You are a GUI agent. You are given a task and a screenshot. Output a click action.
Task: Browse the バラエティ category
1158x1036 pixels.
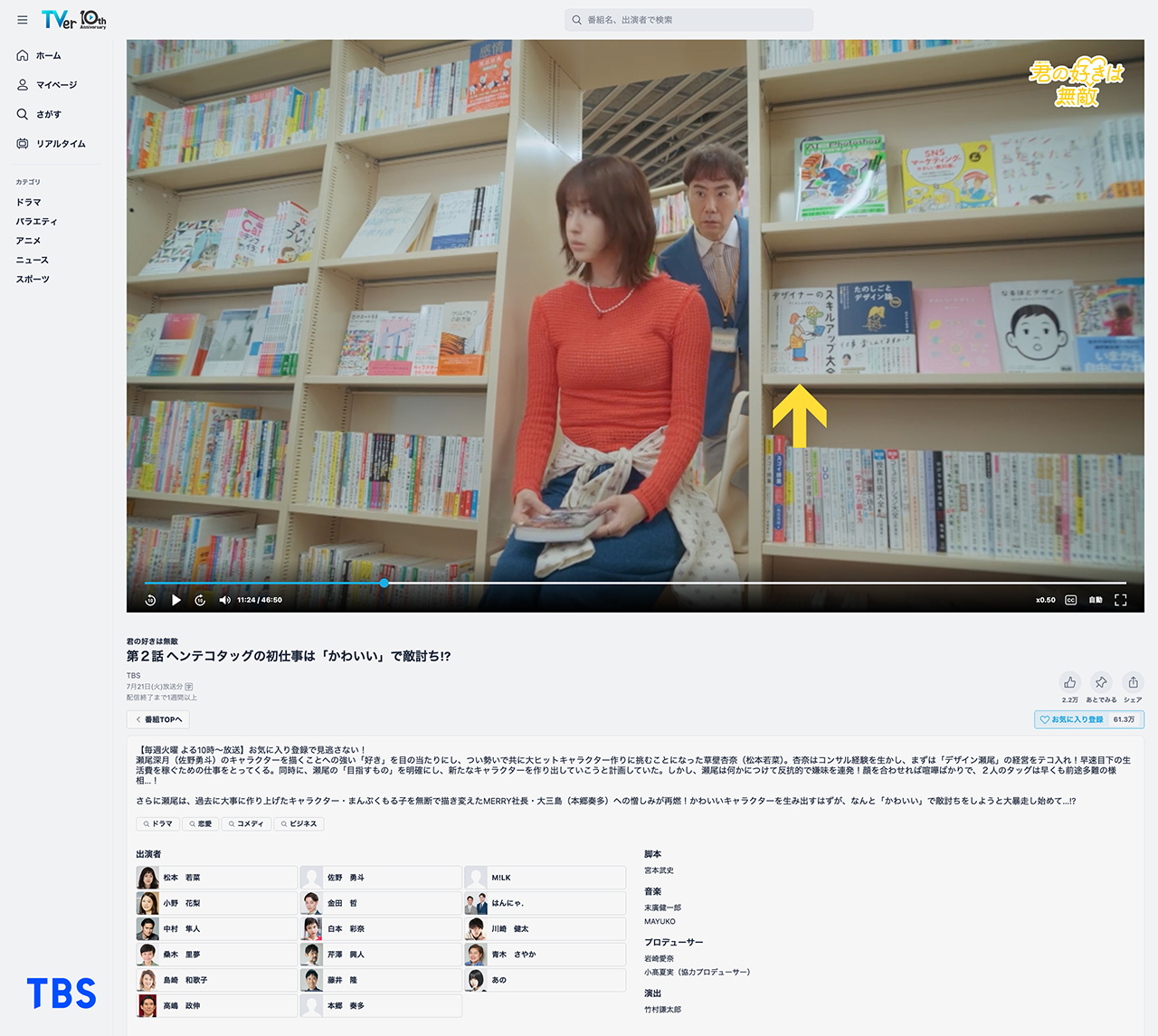point(36,222)
